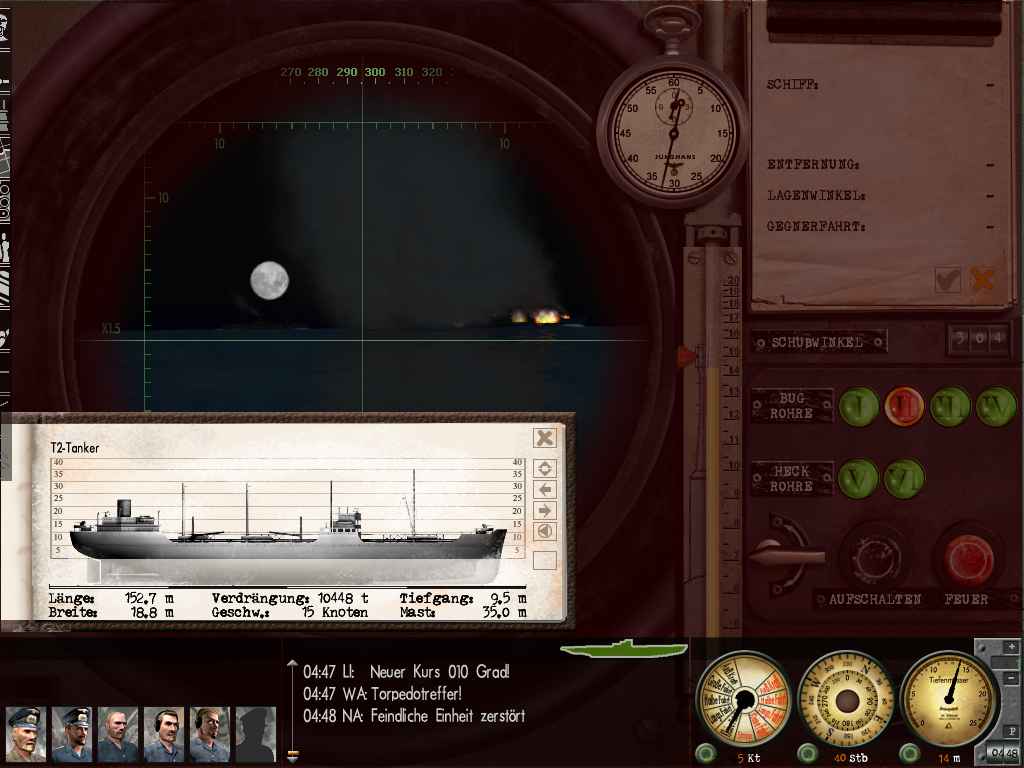Image resolution: width=1024 pixels, height=768 pixels.
Task: Click the 'T2-Tanker' title text
Action: coord(75,448)
